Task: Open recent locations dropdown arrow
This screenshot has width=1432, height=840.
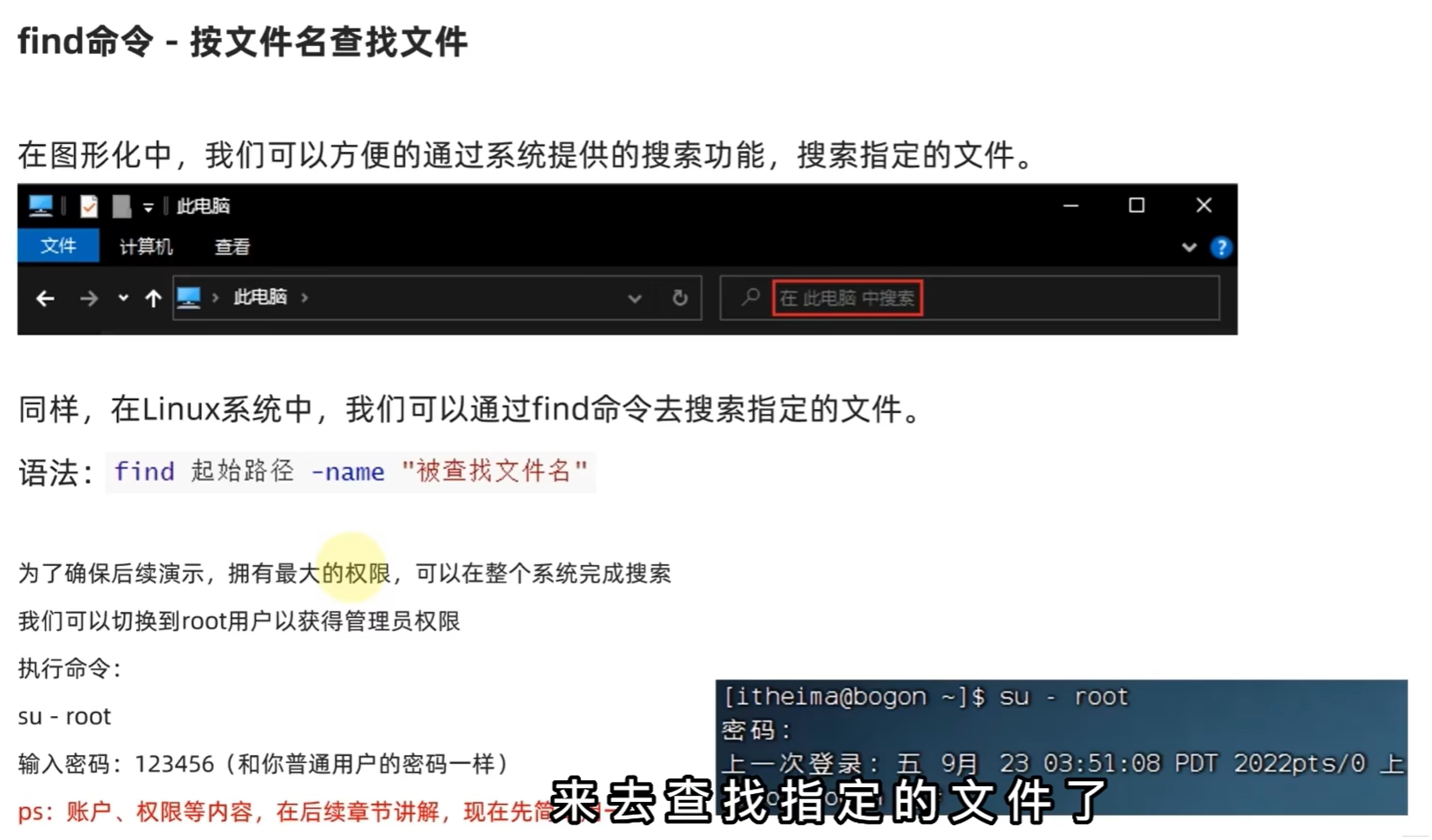Action: [123, 298]
